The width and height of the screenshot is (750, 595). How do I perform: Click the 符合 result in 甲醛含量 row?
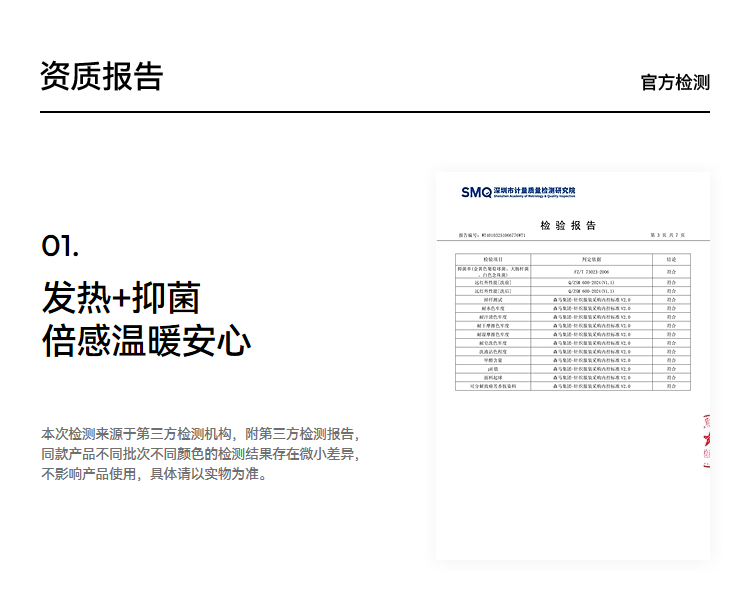pyautogui.click(x=672, y=360)
